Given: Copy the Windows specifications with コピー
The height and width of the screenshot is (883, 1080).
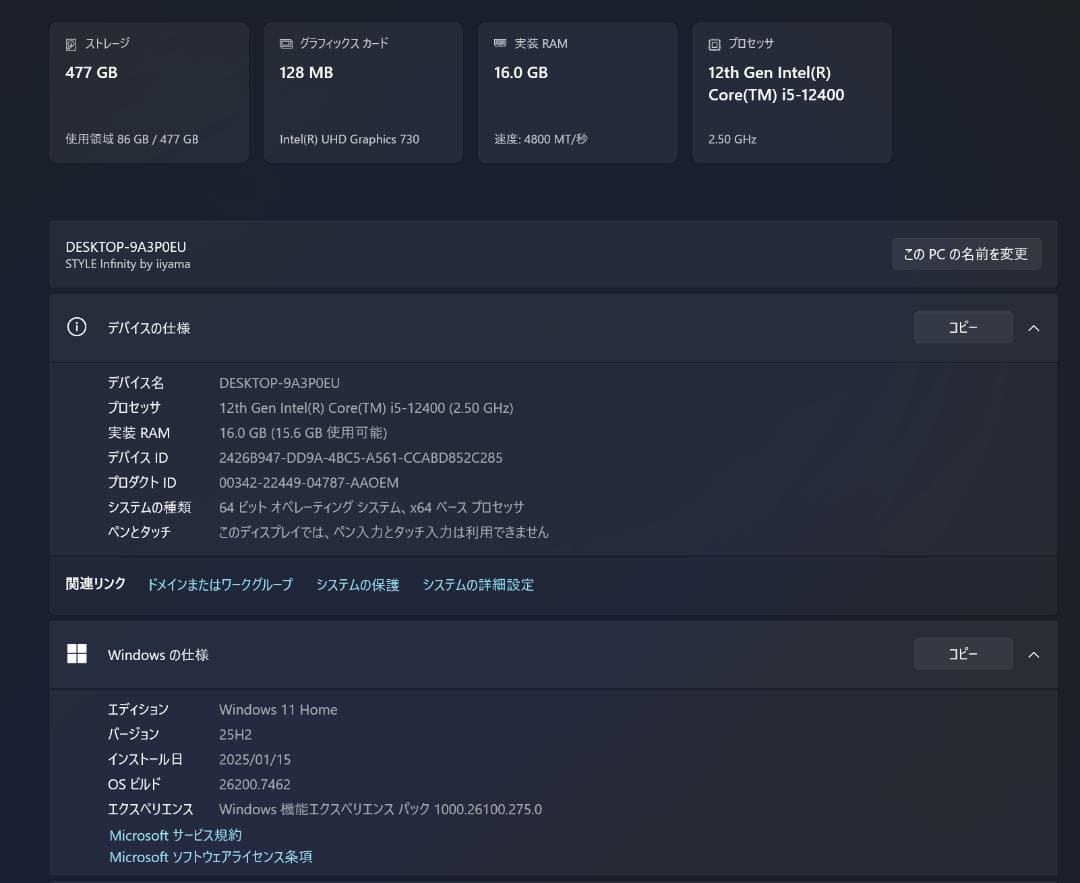Looking at the screenshot, I should (962, 653).
